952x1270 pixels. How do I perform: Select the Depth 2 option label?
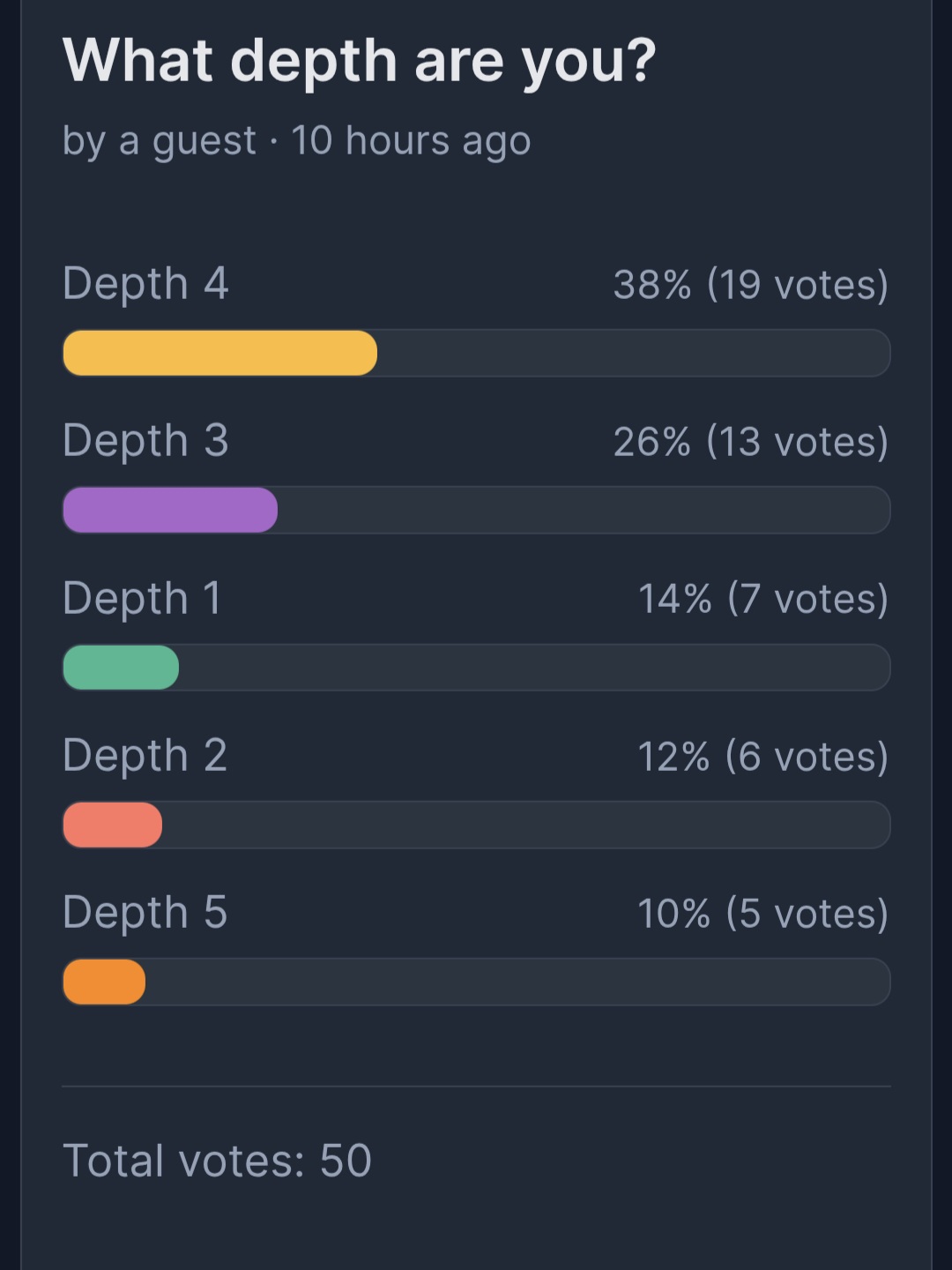[x=145, y=757]
